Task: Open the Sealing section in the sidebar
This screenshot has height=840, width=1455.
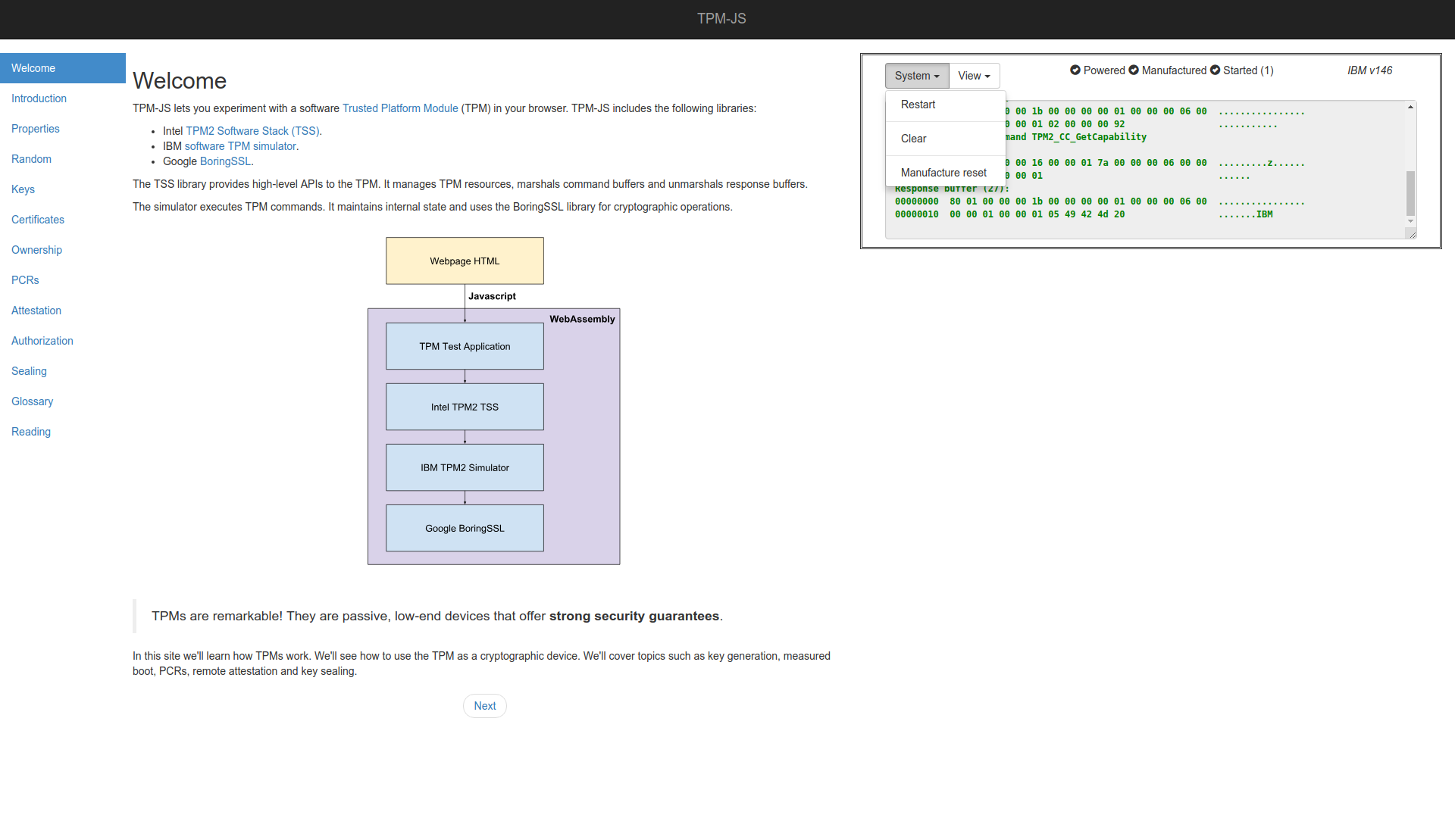Action: [29, 371]
